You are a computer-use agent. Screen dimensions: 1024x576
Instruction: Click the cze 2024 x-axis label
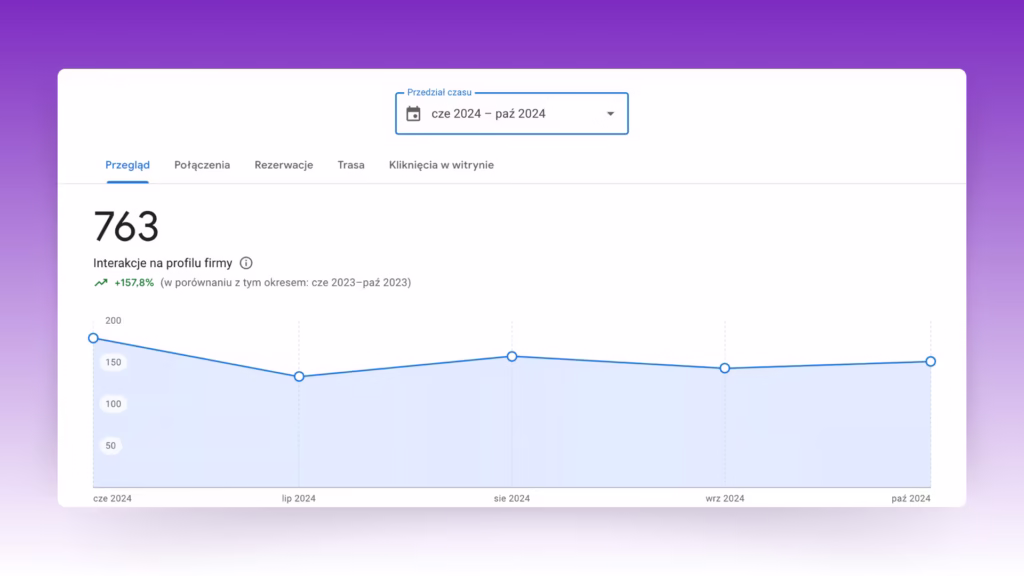(112, 498)
